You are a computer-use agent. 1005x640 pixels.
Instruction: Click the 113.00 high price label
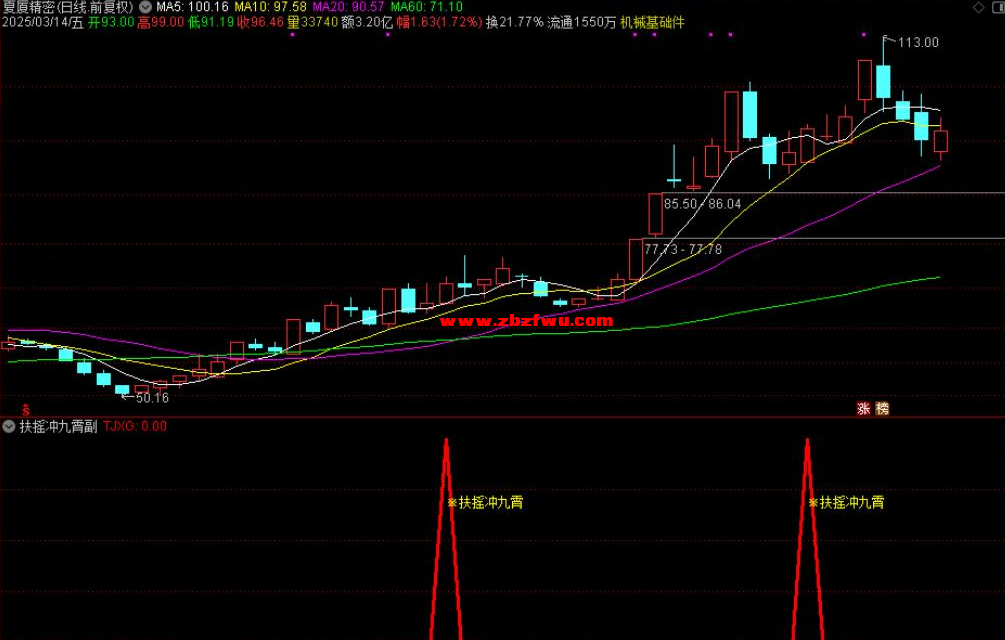point(918,42)
